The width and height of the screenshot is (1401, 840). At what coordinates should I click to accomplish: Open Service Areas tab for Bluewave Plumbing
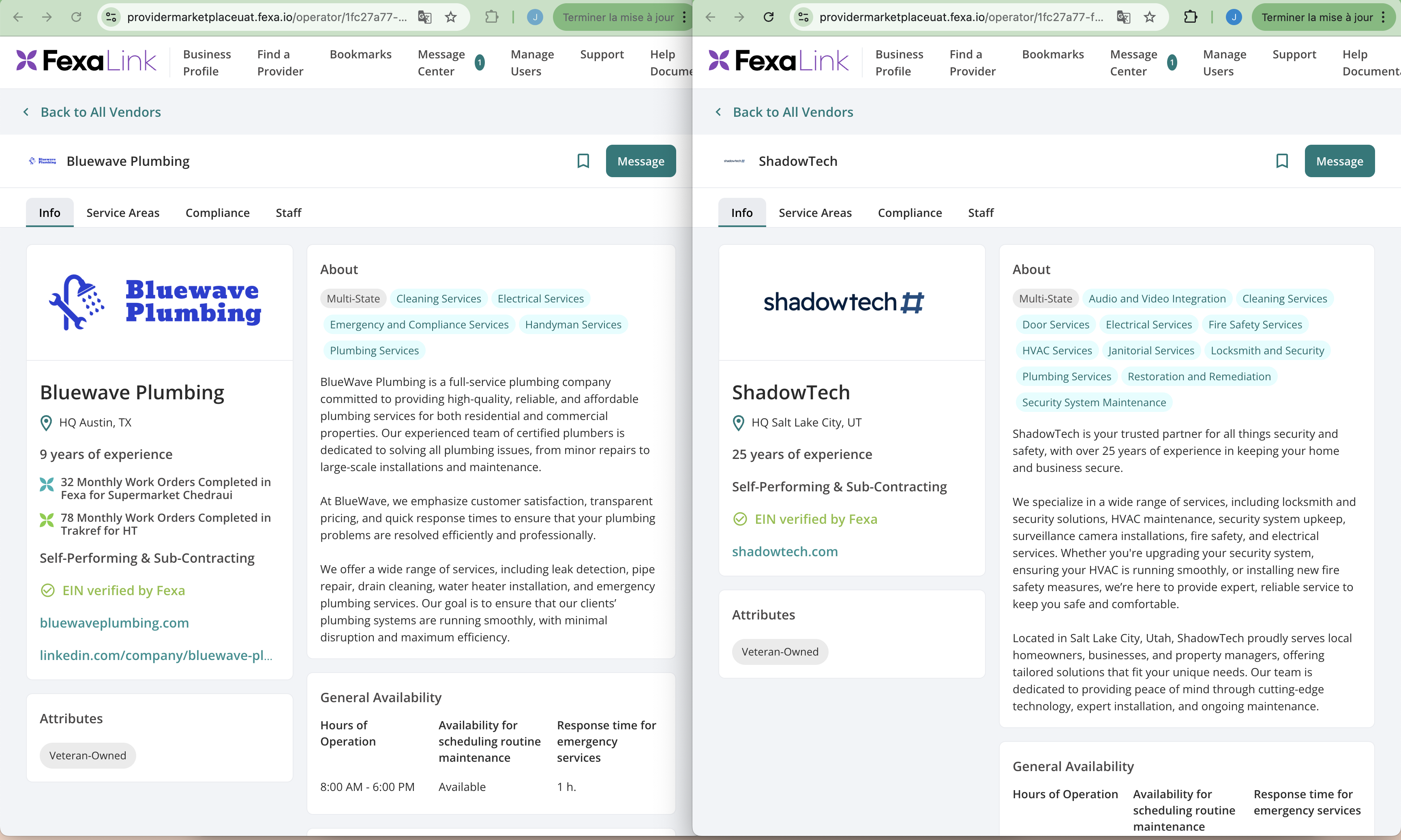(x=123, y=213)
